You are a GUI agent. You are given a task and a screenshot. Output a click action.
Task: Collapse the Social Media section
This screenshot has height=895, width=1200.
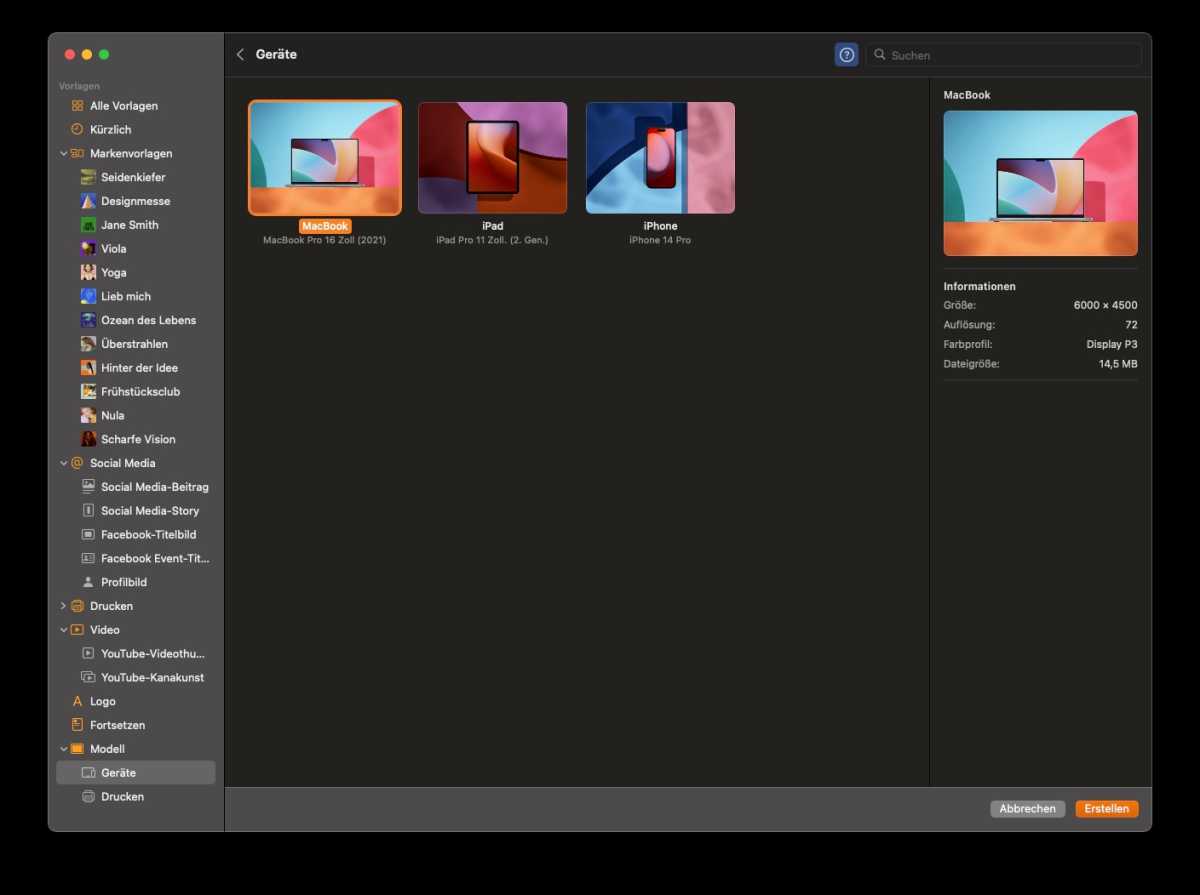[x=63, y=463]
